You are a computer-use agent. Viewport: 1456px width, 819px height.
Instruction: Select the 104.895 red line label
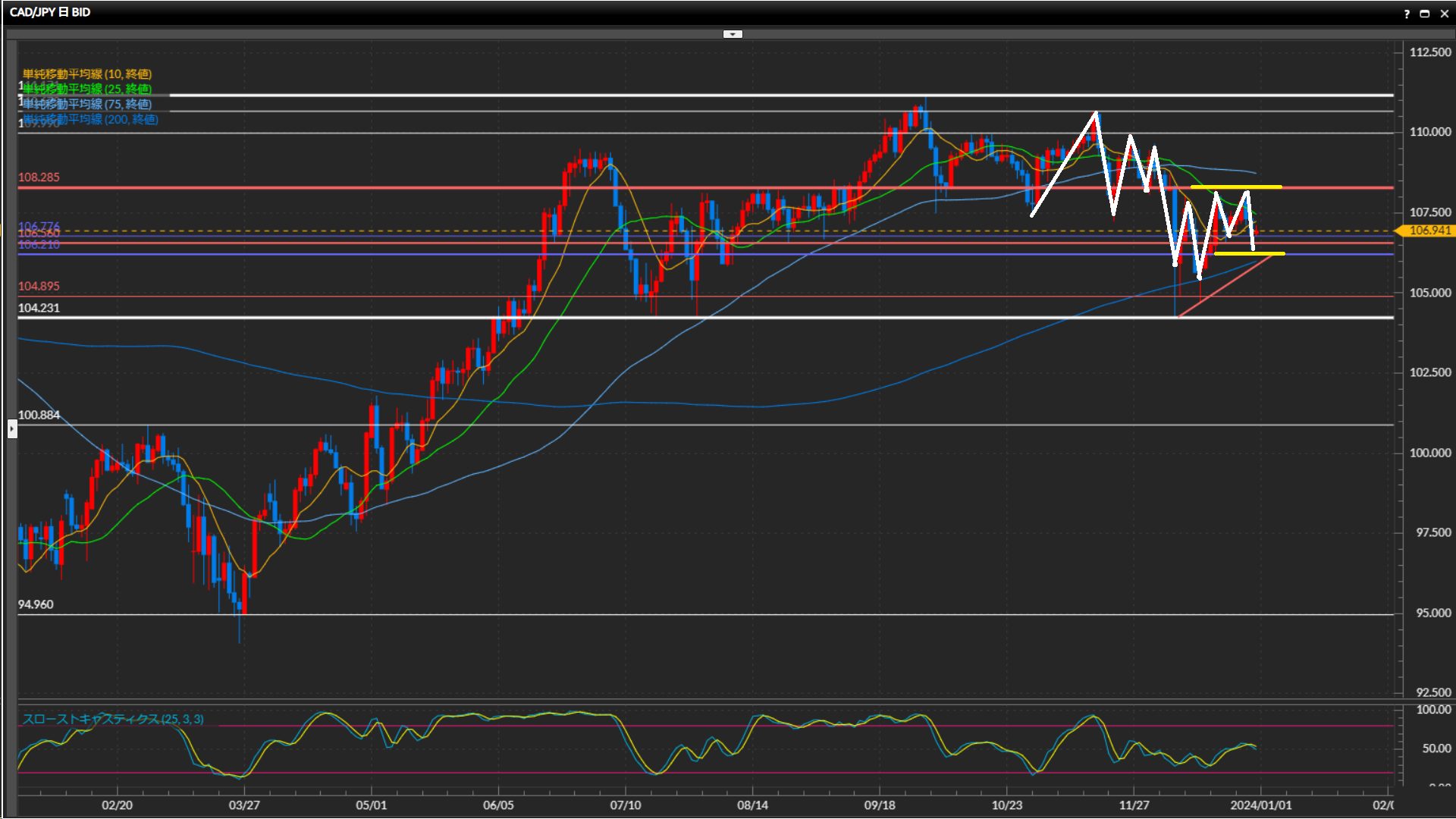pyautogui.click(x=39, y=286)
